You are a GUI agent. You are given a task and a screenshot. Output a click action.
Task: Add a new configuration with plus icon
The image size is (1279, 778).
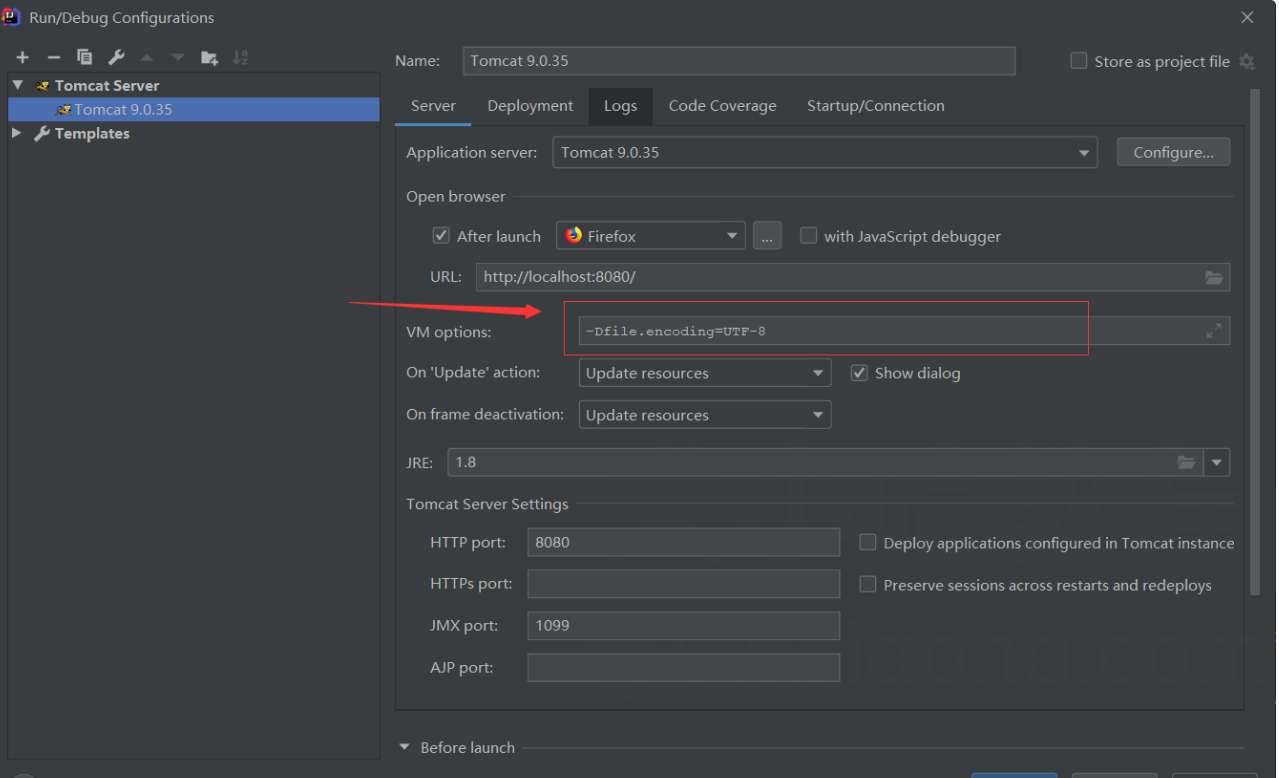point(22,58)
